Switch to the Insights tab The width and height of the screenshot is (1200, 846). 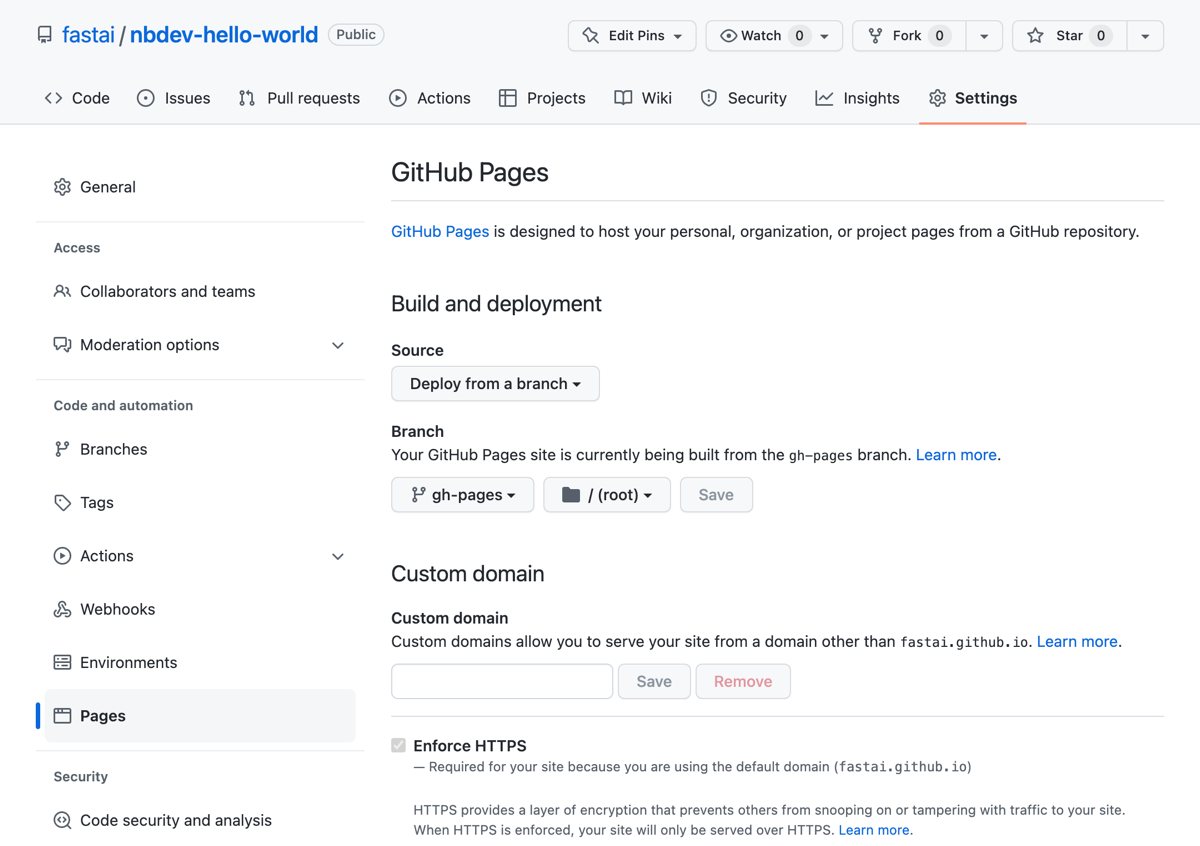(x=857, y=98)
